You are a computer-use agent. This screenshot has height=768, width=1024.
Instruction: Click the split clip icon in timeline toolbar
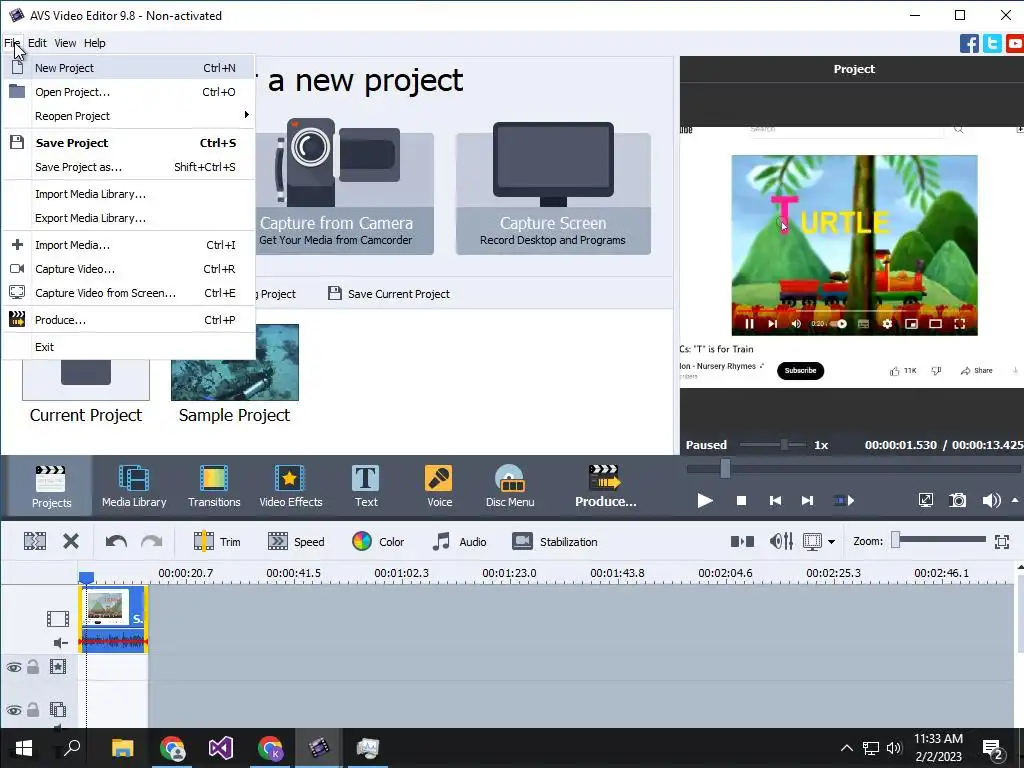(x=35, y=541)
